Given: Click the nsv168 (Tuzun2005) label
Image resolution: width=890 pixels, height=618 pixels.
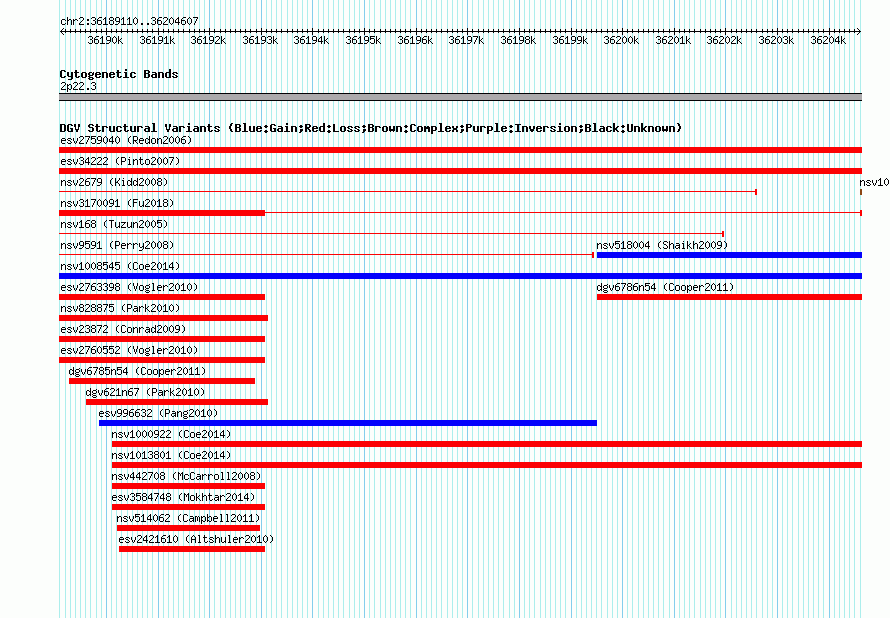Looking at the screenshot, I should [114, 224].
